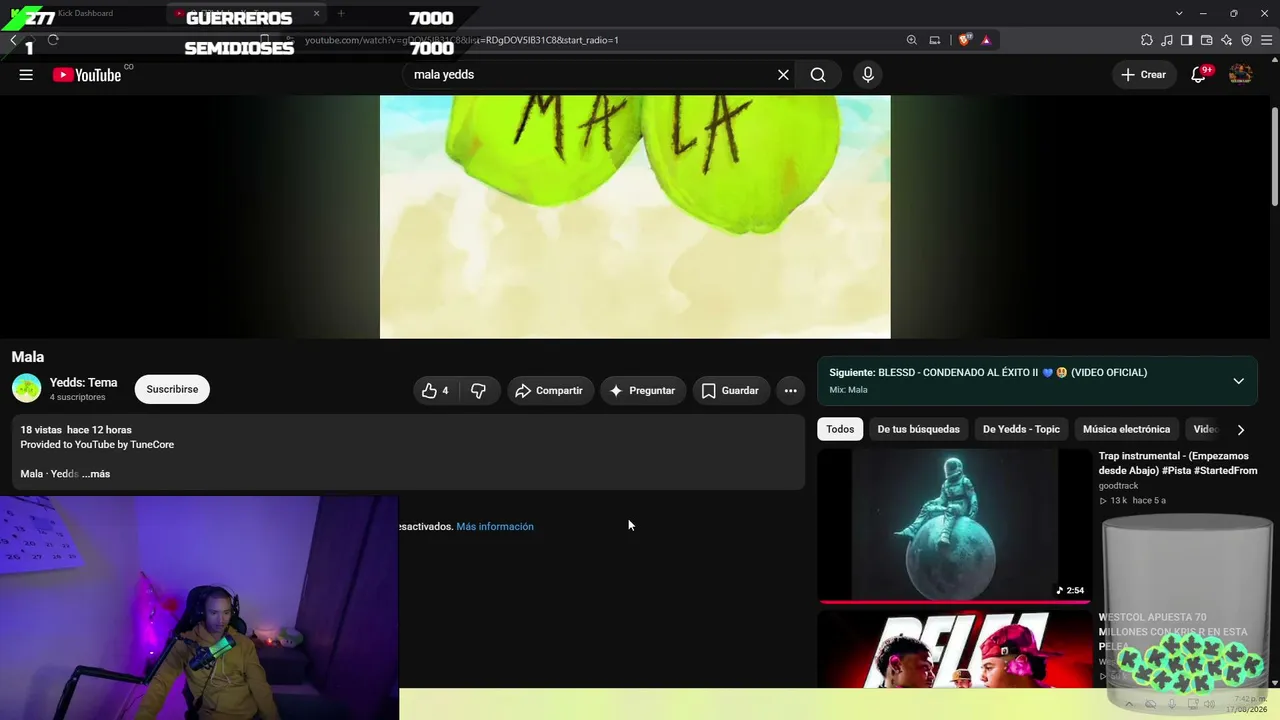Open the Brave Wallet icon
The height and width of the screenshot is (720, 1280).
point(1206,40)
